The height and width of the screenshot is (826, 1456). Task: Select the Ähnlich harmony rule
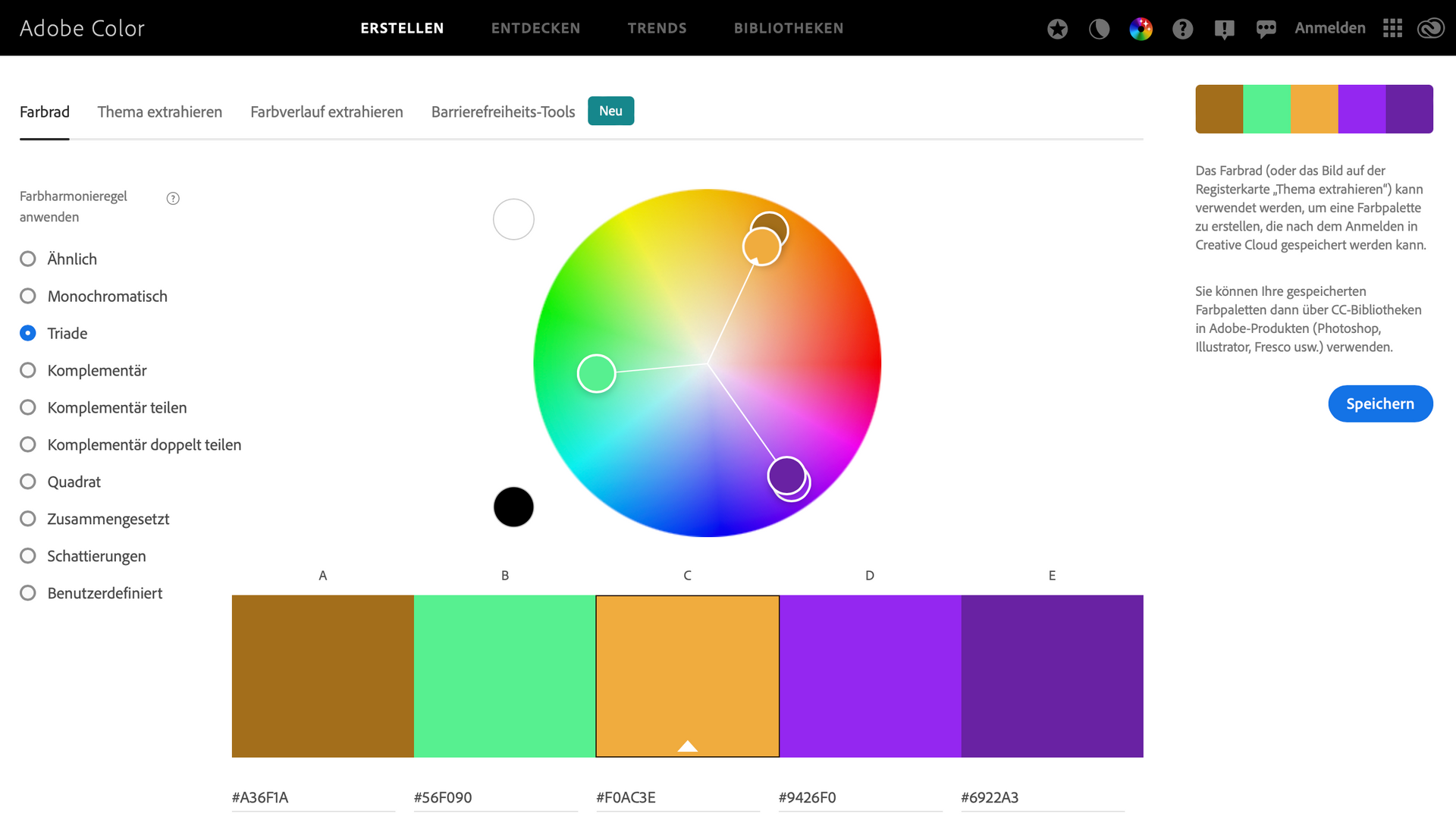[28, 259]
